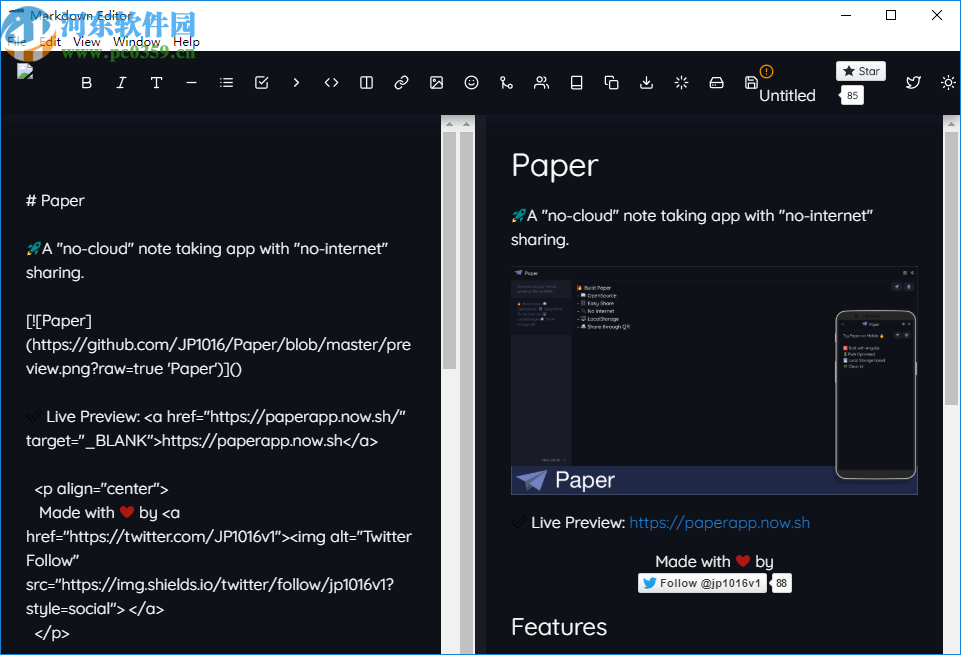Toggle bold formatting
Image resolution: width=961 pixels, height=655 pixels.
tap(87, 82)
